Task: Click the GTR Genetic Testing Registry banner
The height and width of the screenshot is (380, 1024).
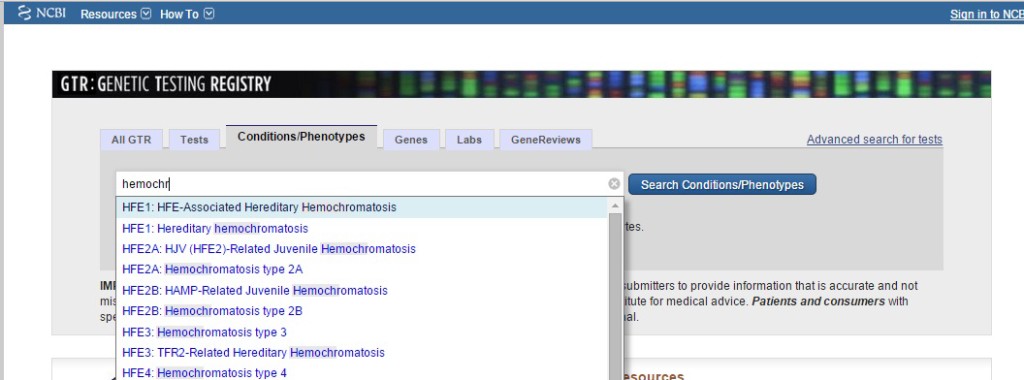Action: (521, 84)
